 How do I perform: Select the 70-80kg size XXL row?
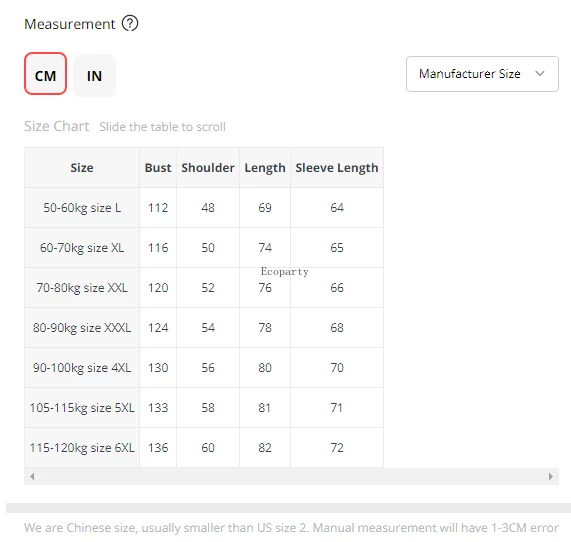click(x=204, y=288)
